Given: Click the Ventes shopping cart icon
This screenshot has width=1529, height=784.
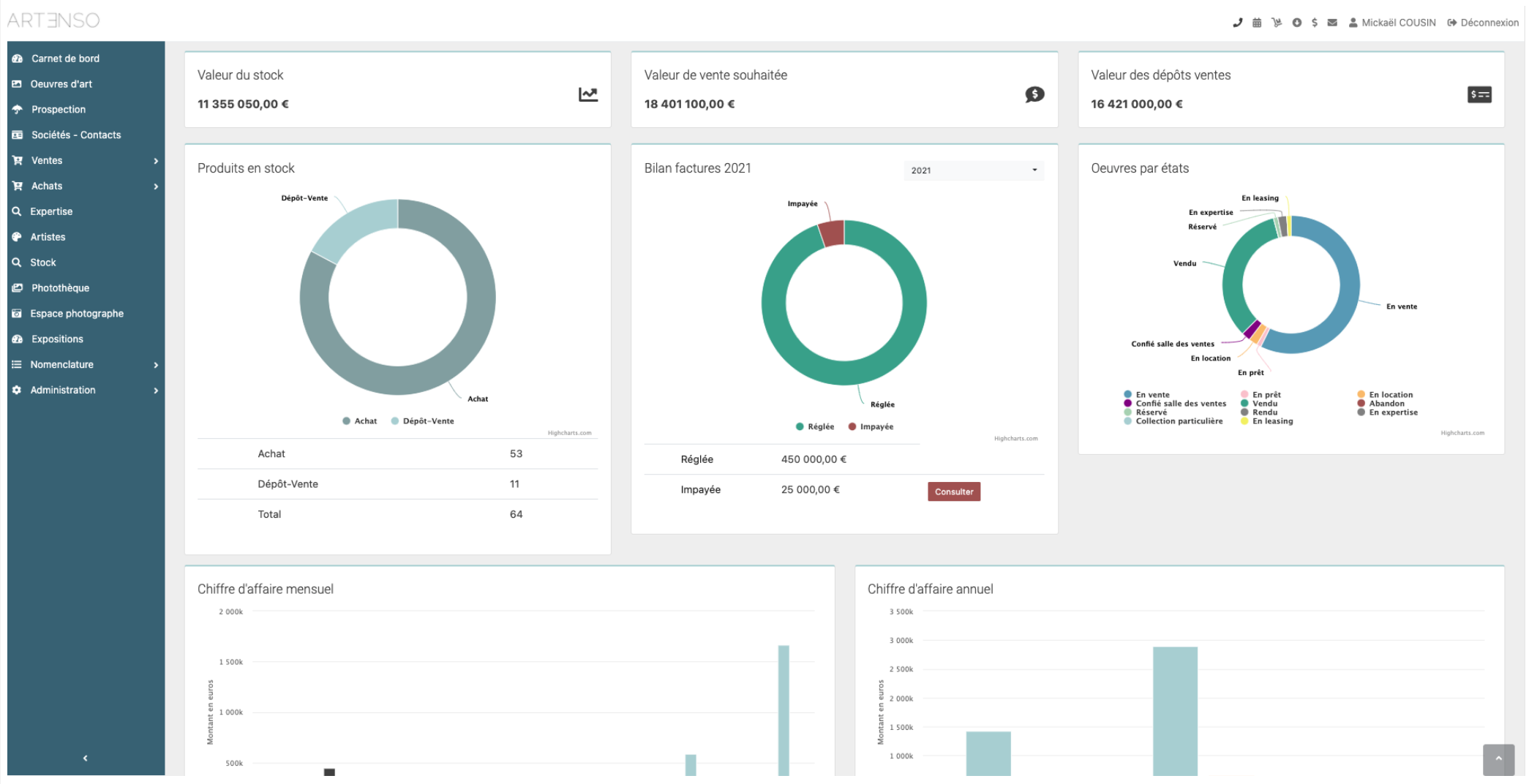Looking at the screenshot, I should 18,160.
